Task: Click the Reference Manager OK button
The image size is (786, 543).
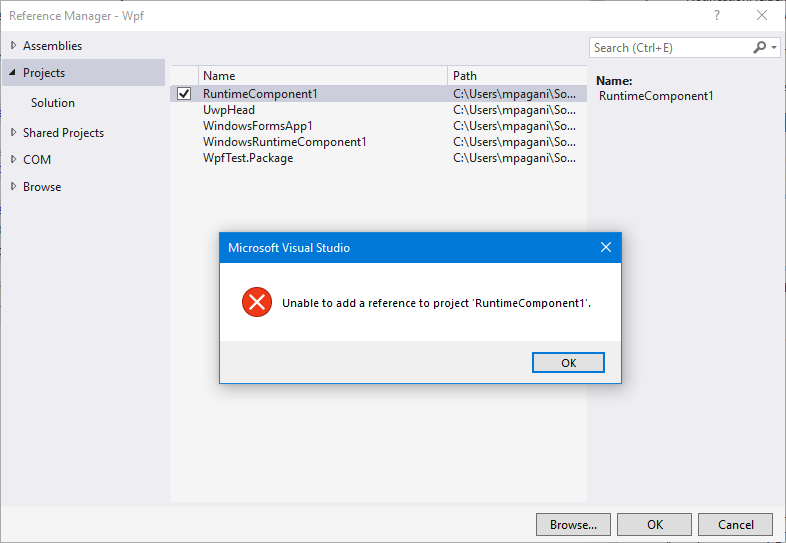Action: coord(655,524)
